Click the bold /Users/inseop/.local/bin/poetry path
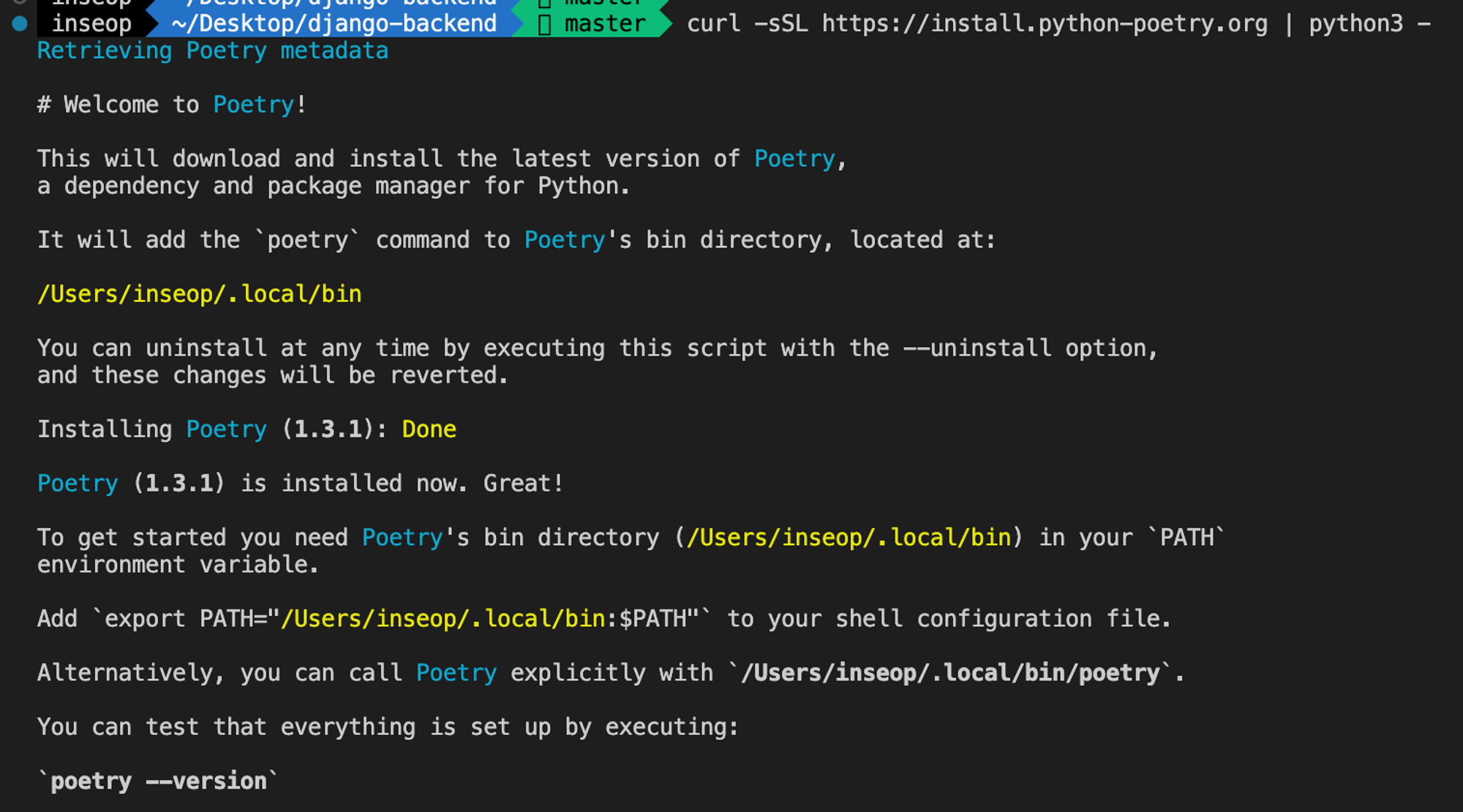The height and width of the screenshot is (812, 1463). point(951,673)
